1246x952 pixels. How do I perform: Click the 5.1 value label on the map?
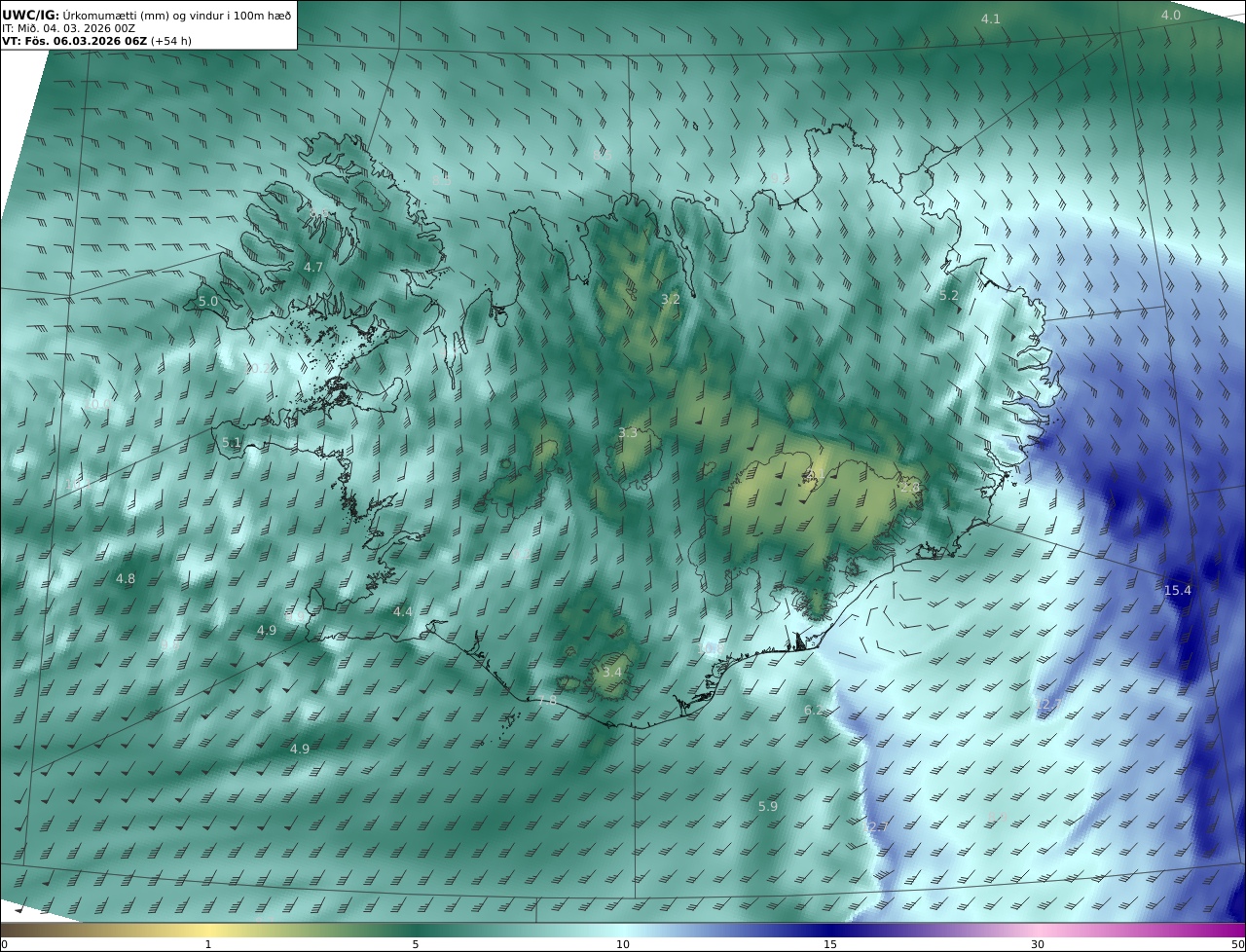click(231, 442)
